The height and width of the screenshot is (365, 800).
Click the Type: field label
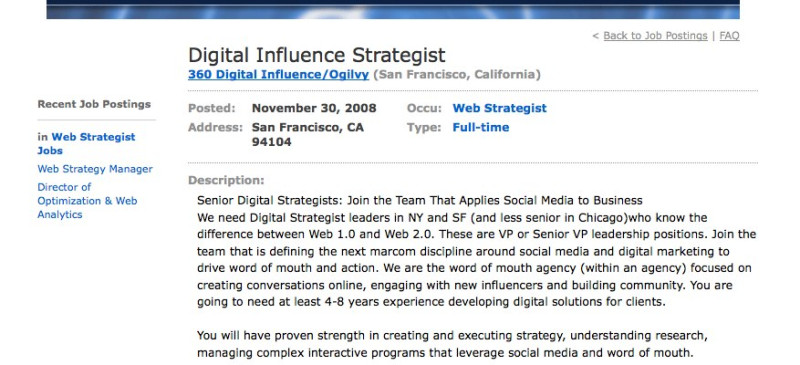coord(424,127)
